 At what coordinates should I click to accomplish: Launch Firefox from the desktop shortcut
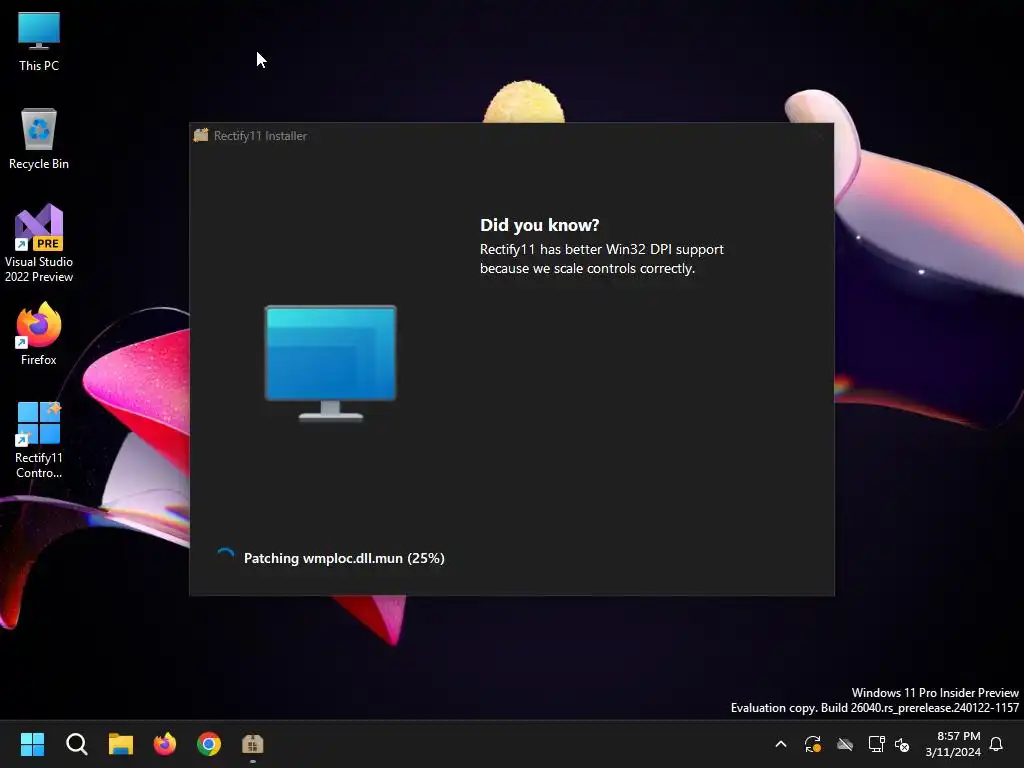pos(39,334)
